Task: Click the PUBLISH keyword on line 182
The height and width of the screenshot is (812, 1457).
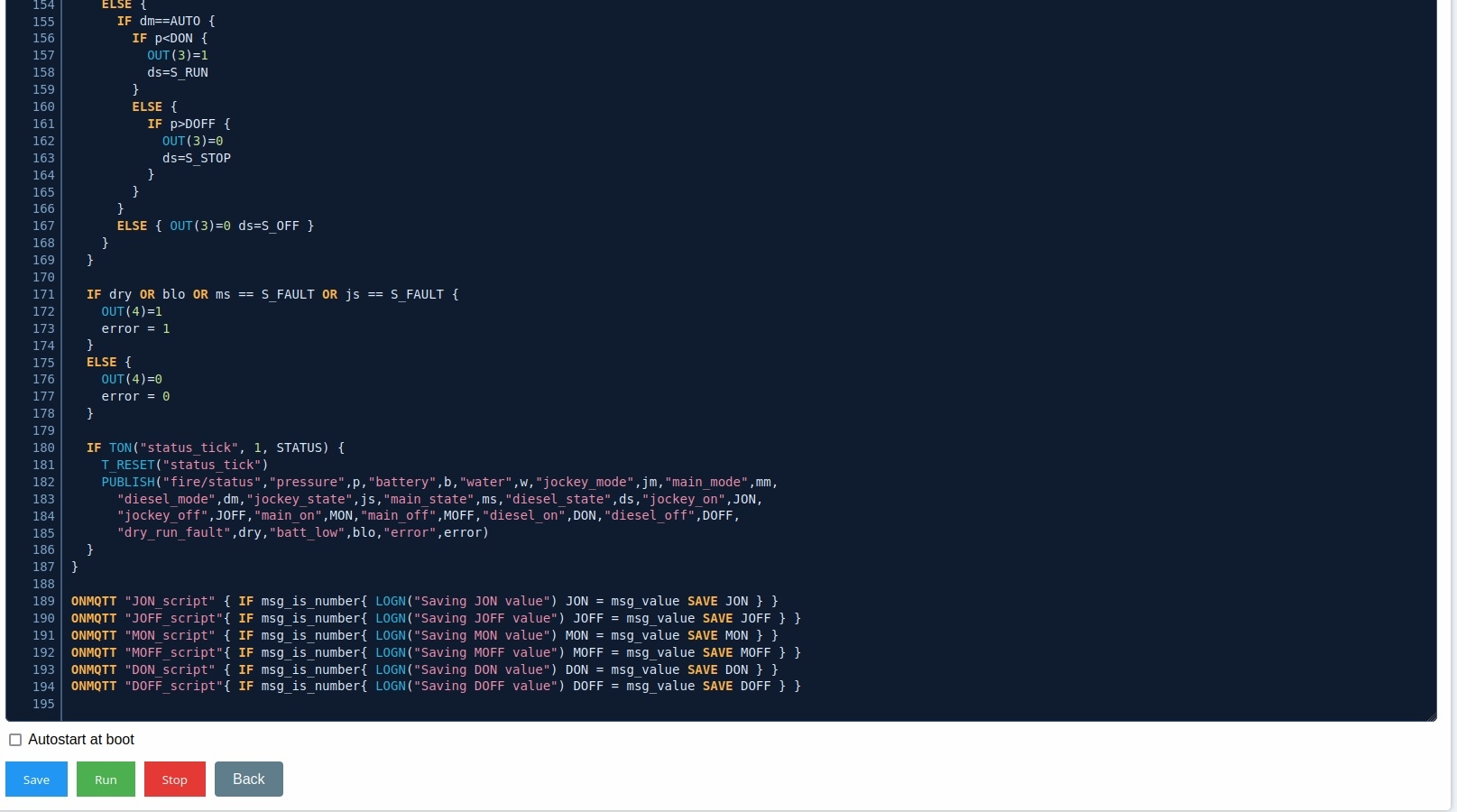Action: (128, 482)
